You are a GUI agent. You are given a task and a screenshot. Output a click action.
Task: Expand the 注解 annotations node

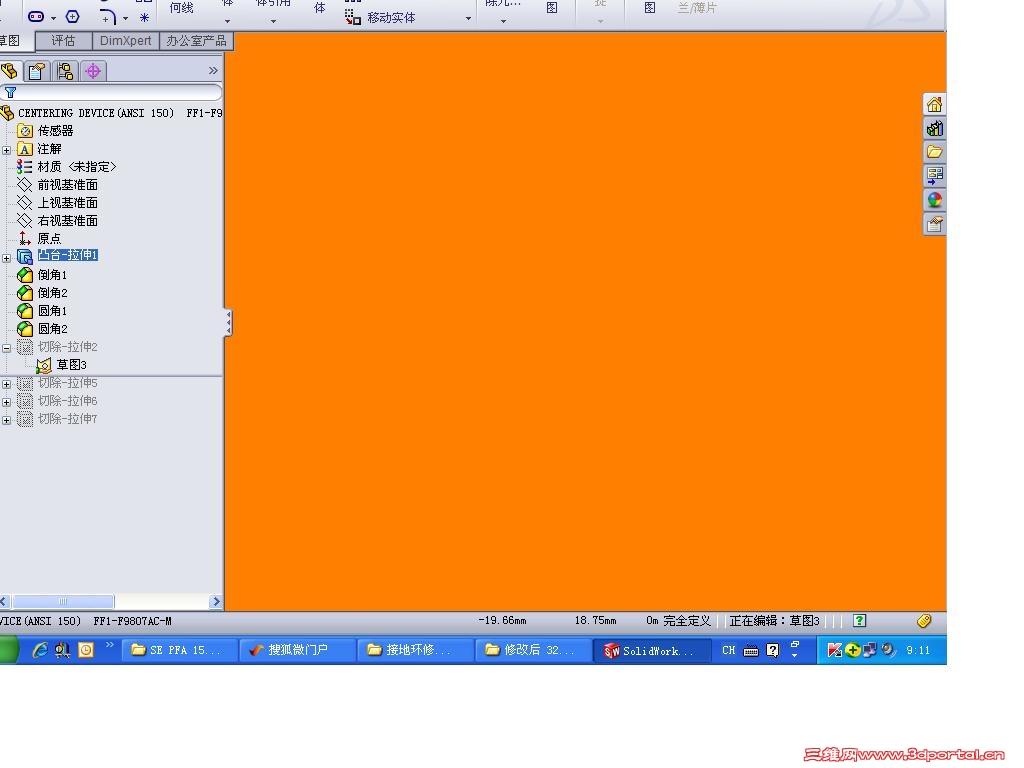tap(7, 150)
